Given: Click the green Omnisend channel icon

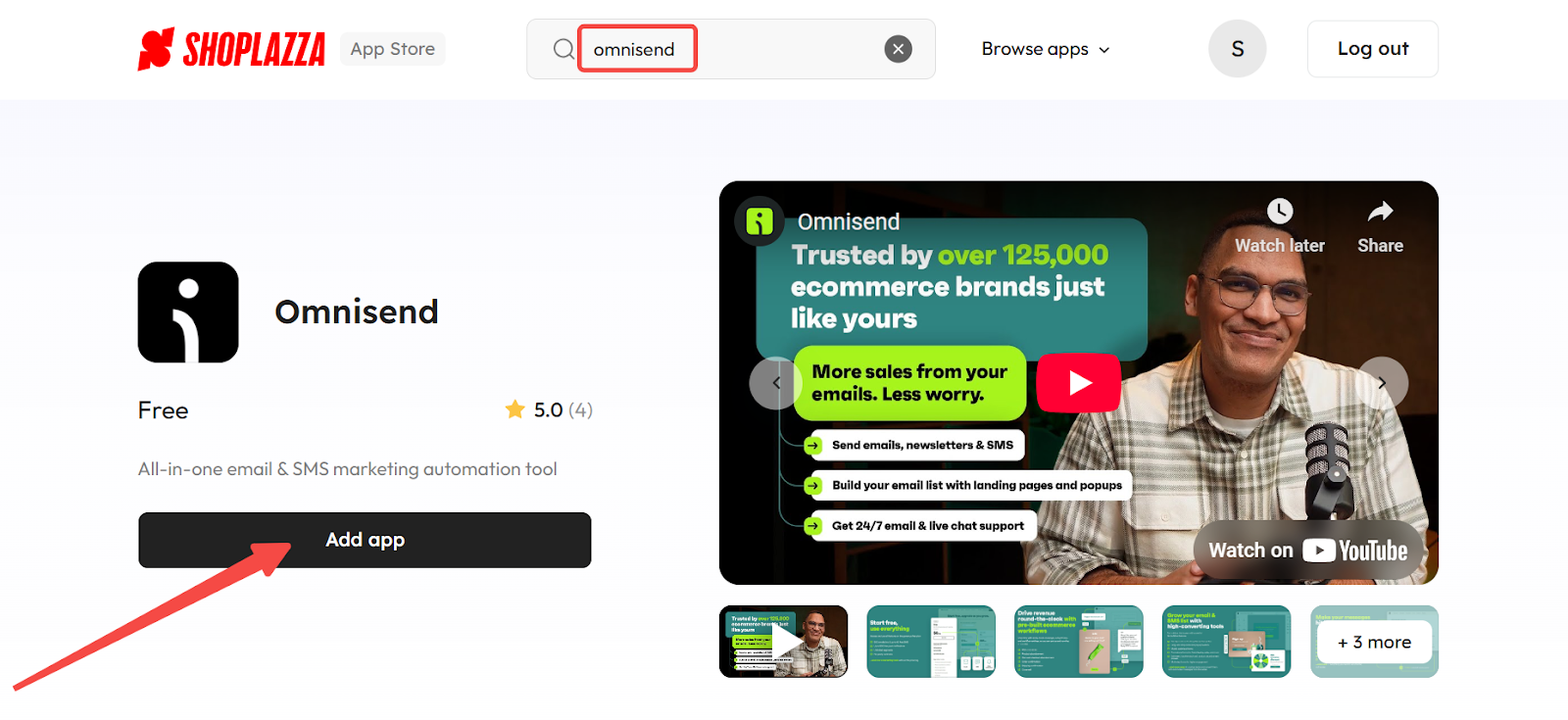Looking at the screenshot, I should pyautogui.click(x=759, y=221).
